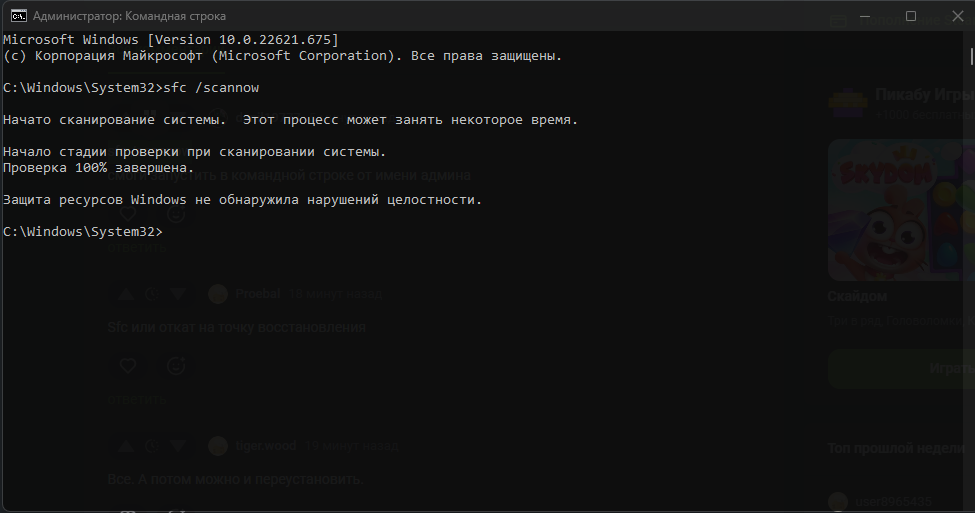975x513 pixels.
Task: Upvote the comment by tiger.wood
Action: pos(126,446)
